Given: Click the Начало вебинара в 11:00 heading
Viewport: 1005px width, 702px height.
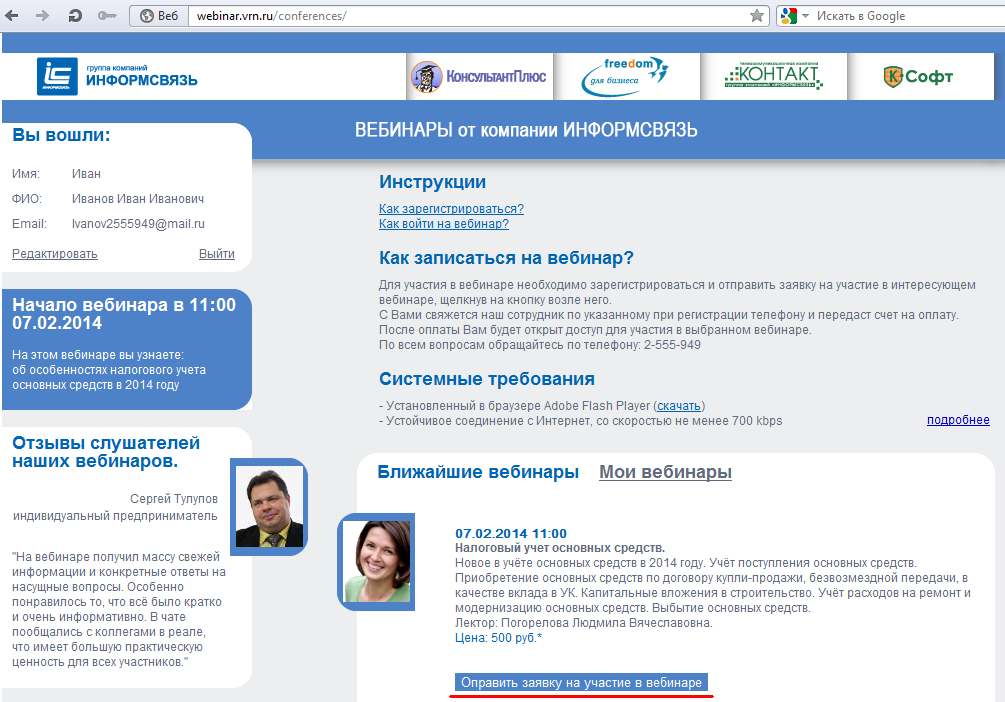Looking at the screenshot, I should tap(124, 313).
